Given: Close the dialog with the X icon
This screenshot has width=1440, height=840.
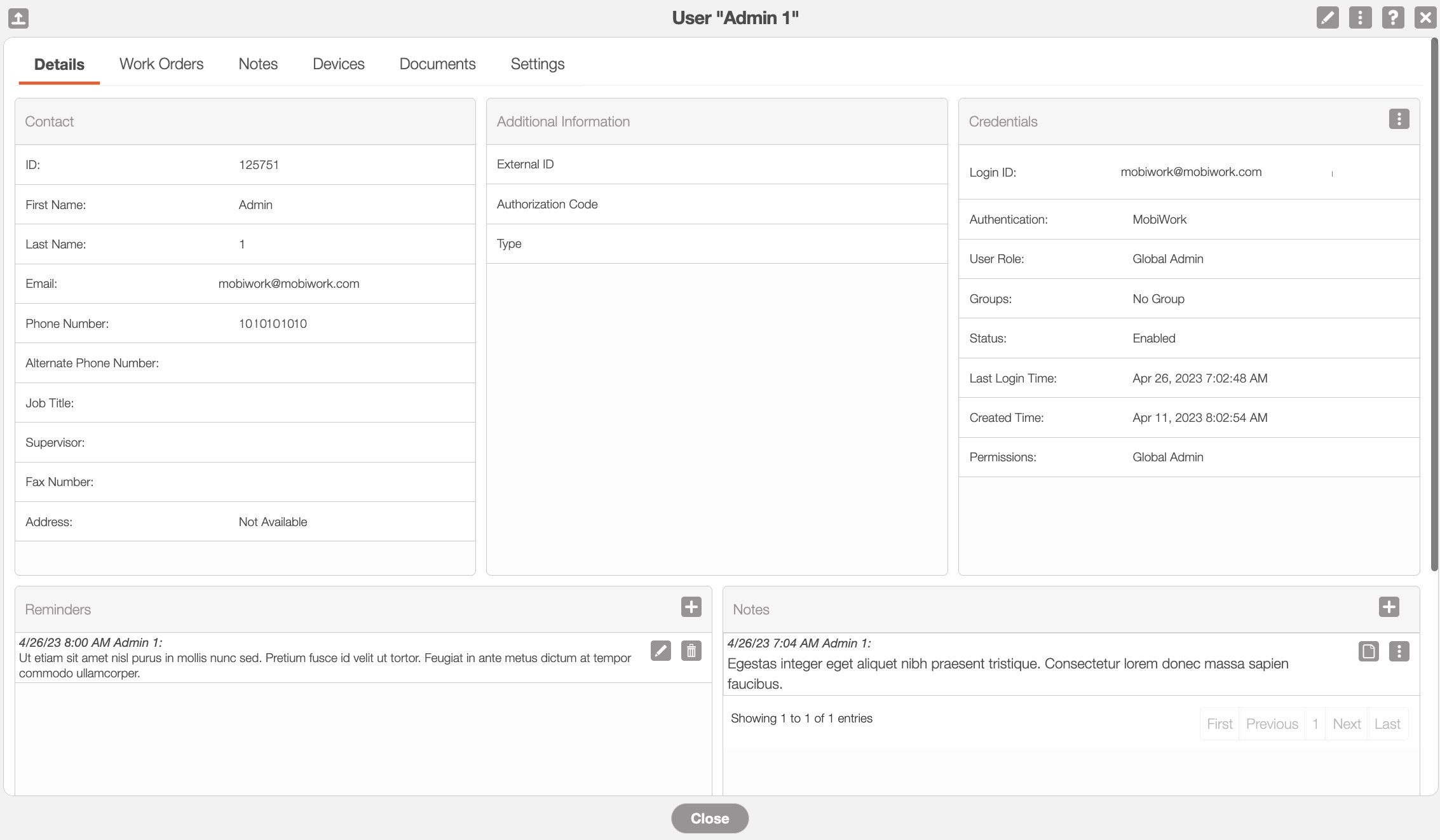Looking at the screenshot, I should click(x=1425, y=18).
